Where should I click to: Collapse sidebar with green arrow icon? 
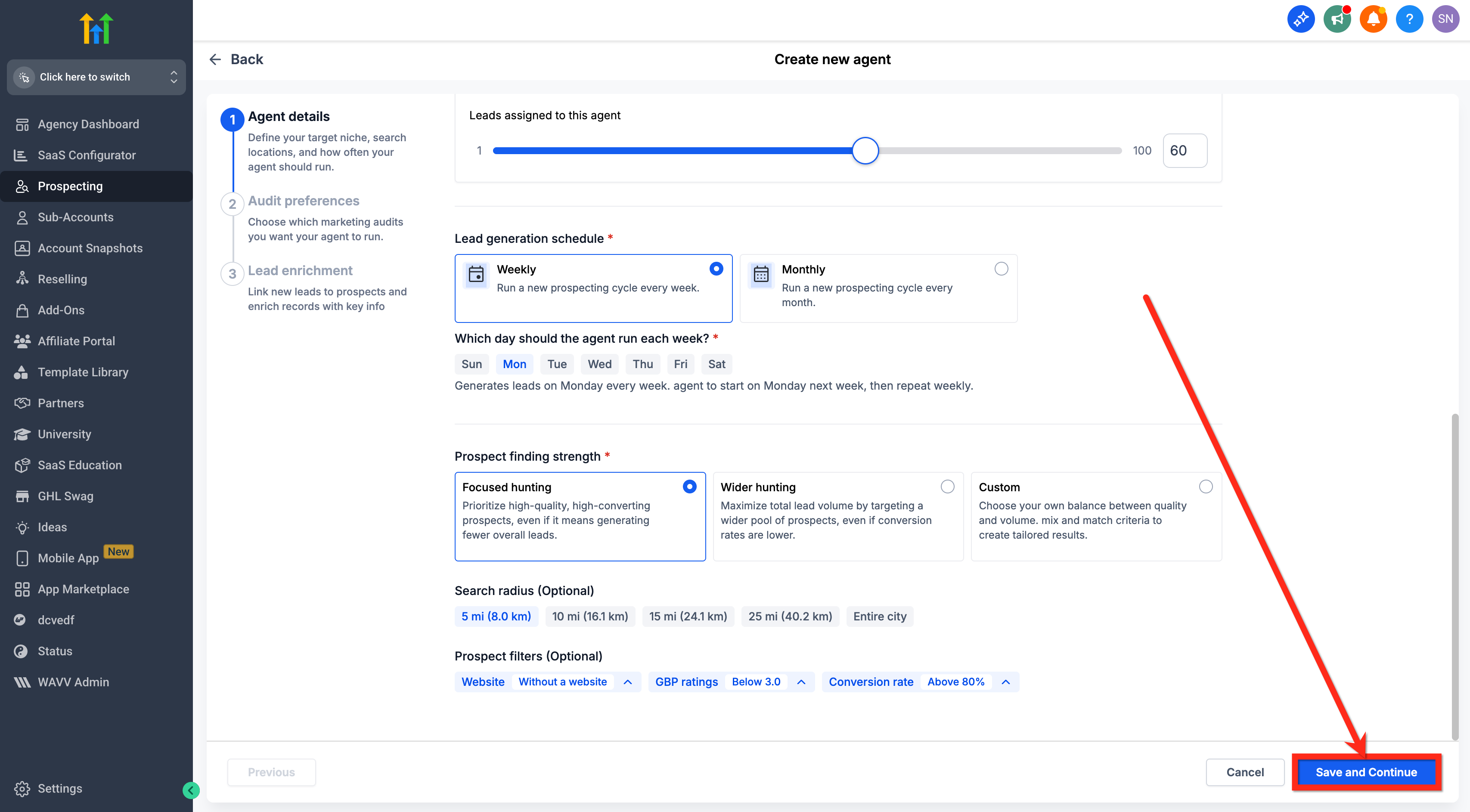point(191,790)
